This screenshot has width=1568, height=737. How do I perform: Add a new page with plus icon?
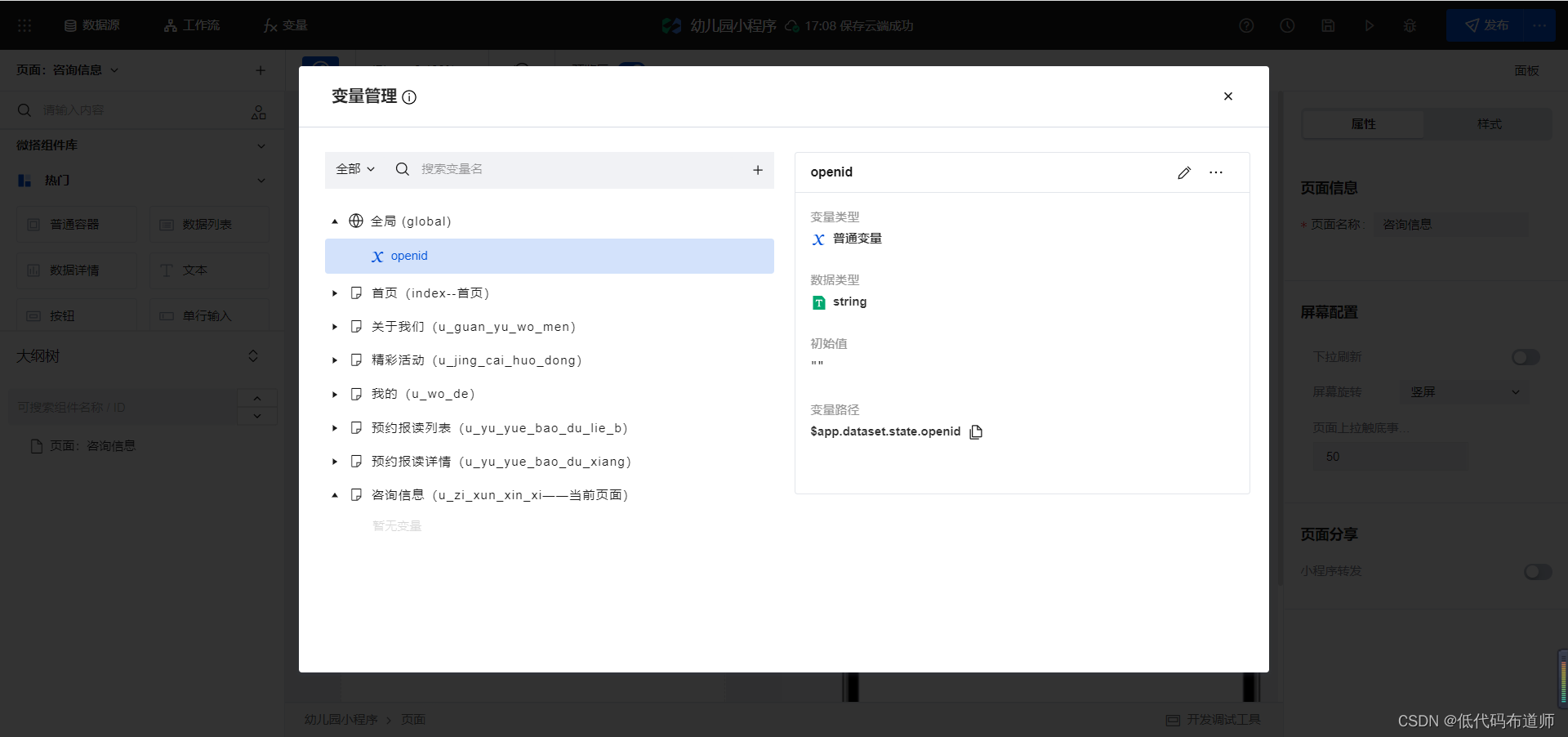click(x=261, y=70)
